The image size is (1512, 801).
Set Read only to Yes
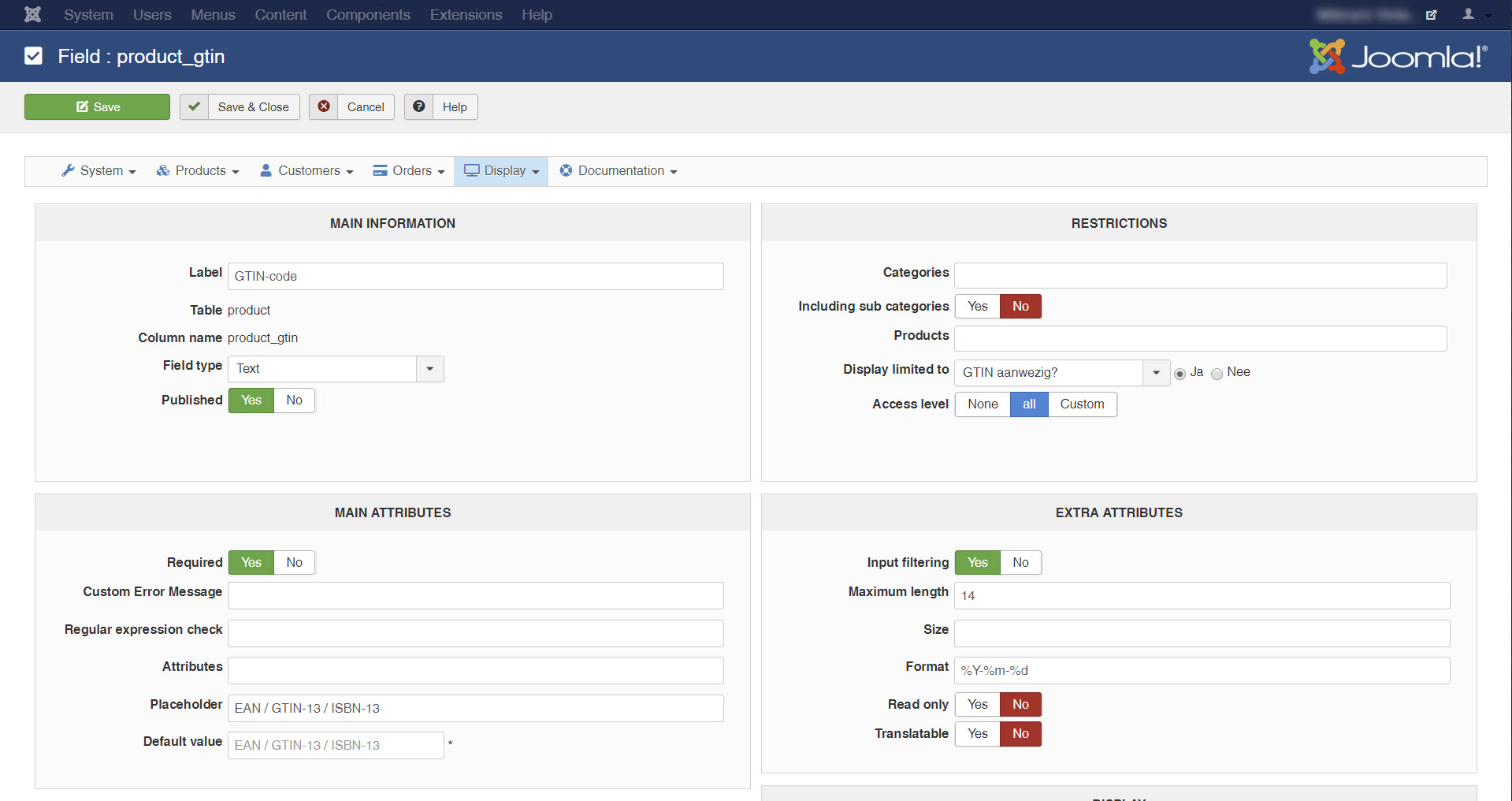click(978, 705)
